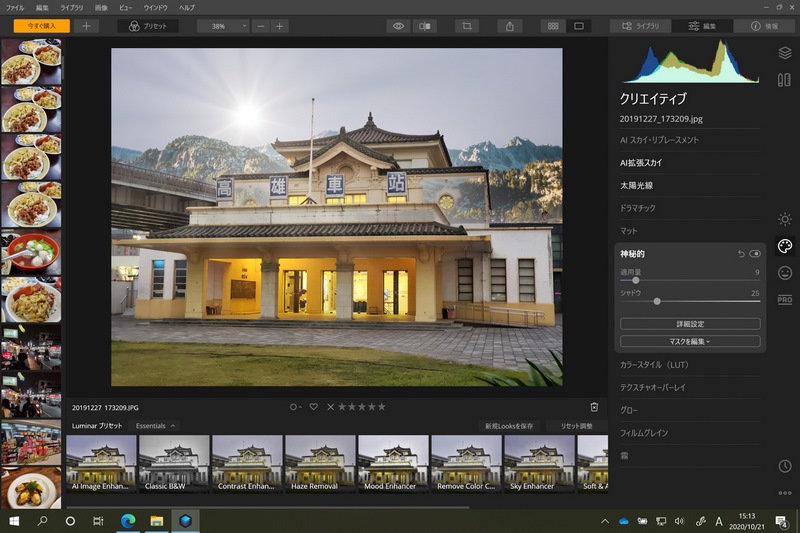Open the Canvas tools icon

pos(784,80)
